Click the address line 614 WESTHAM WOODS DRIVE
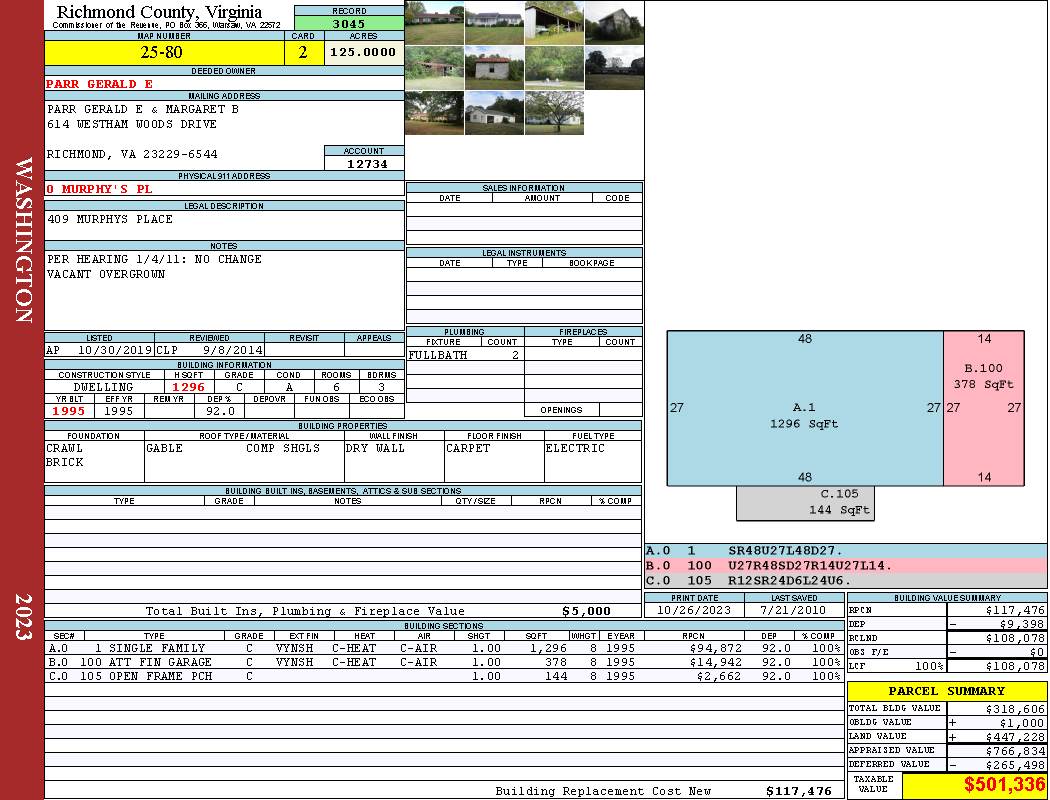Image resolution: width=1050 pixels, height=800 pixels. [x=131, y=124]
